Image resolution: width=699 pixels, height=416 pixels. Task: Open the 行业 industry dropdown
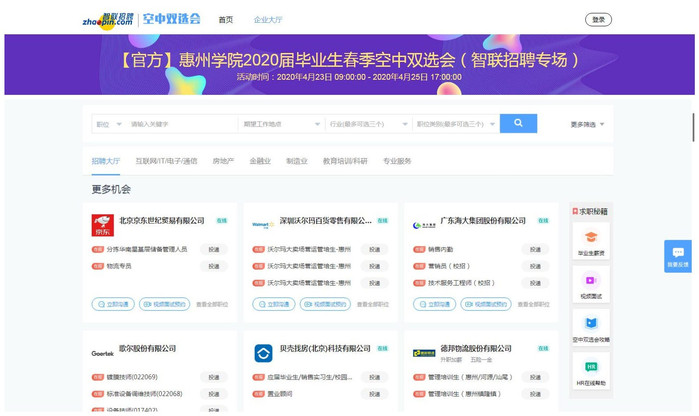(x=367, y=124)
